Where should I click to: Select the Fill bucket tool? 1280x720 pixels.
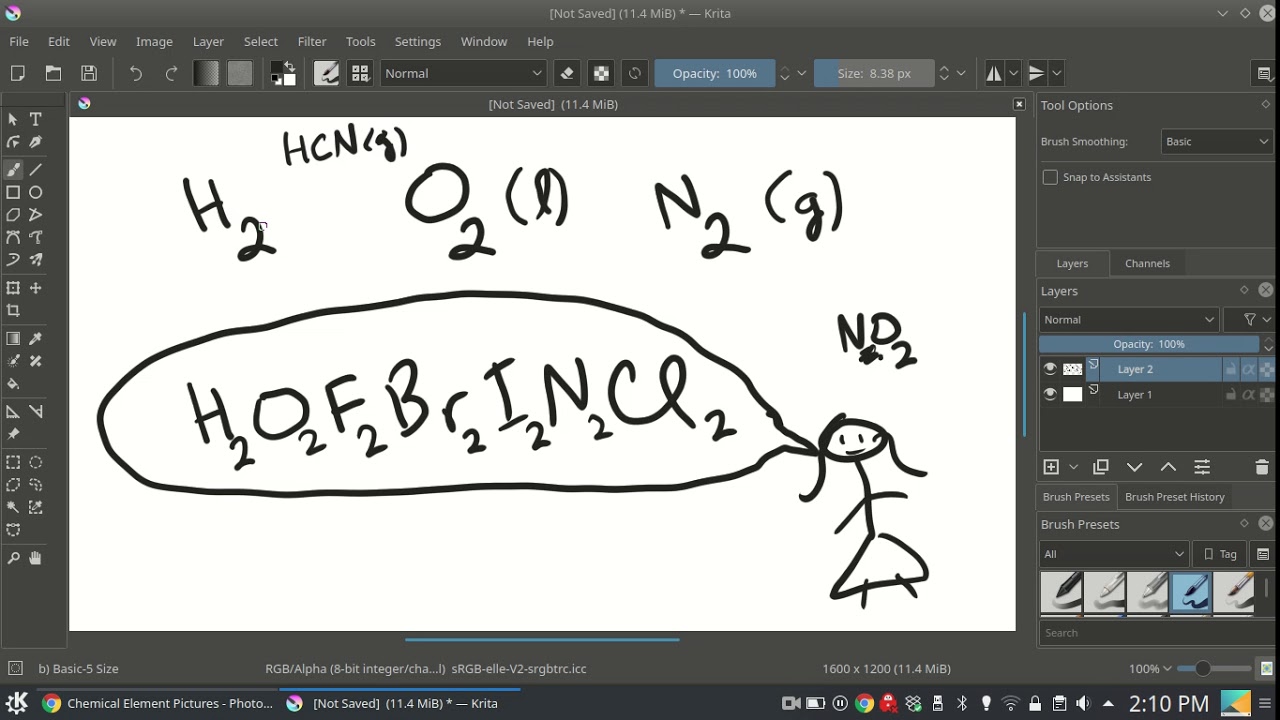point(13,384)
